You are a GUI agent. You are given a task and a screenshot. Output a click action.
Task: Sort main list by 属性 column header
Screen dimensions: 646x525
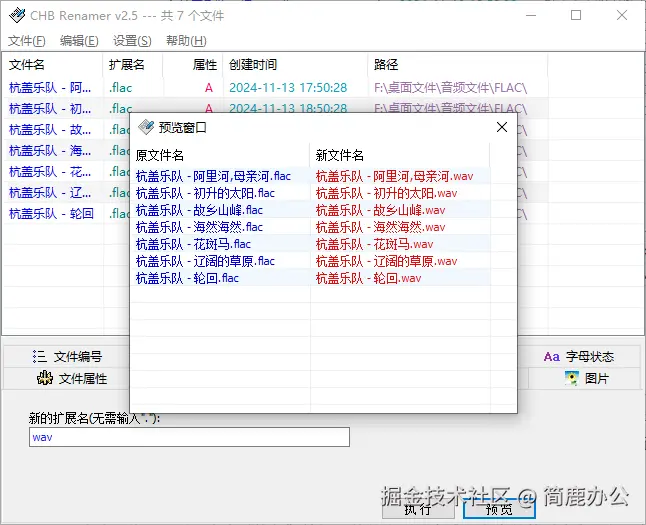point(193,65)
